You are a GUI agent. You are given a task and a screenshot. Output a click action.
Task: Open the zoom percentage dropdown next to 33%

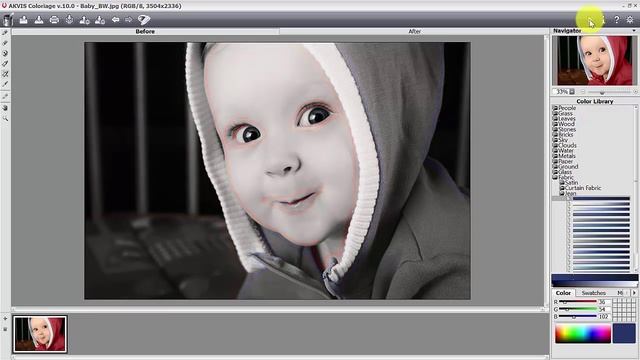(x=572, y=92)
